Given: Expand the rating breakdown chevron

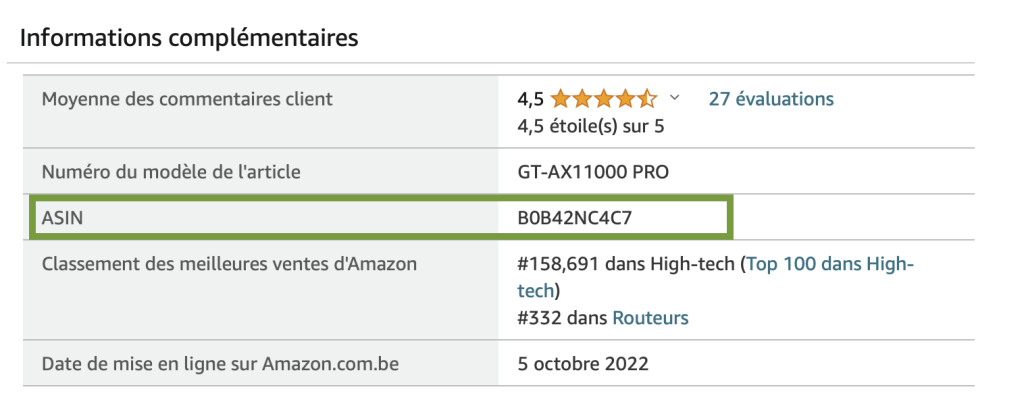Looking at the screenshot, I should click(674, 98).
